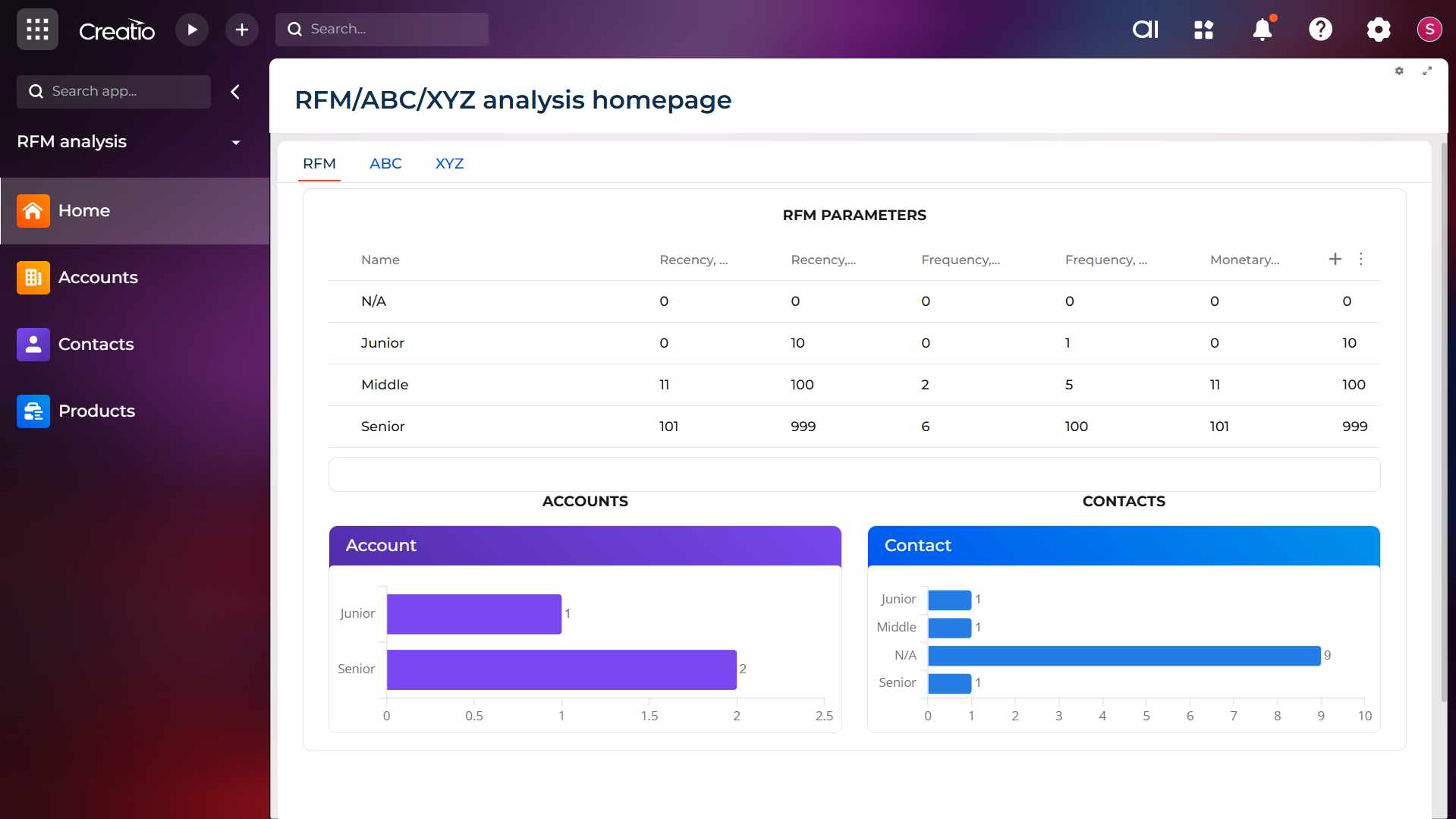This screenshot has width=1456, height=819.
Task: Open the Creatio AI assistant
Action: tap(1145, 30)
